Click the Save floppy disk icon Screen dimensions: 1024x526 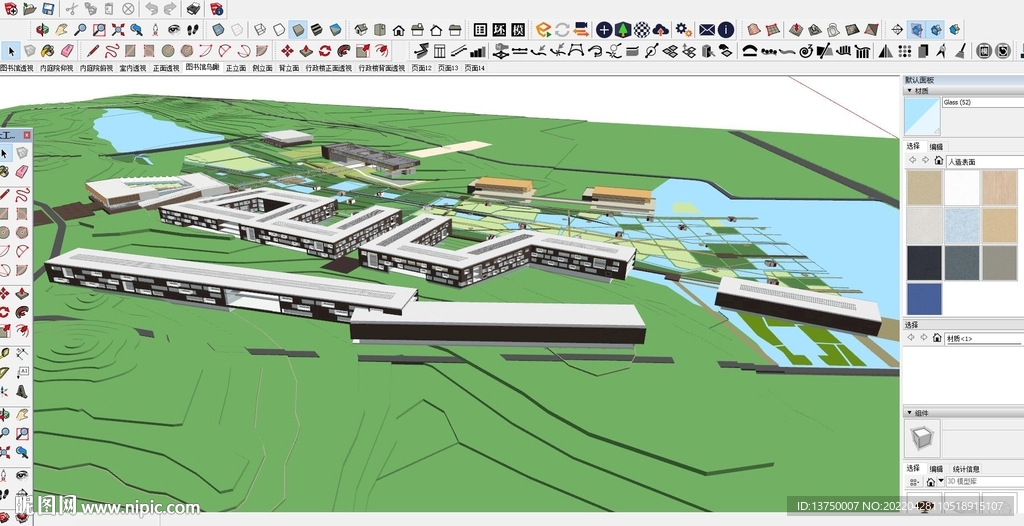click(47, 8)
